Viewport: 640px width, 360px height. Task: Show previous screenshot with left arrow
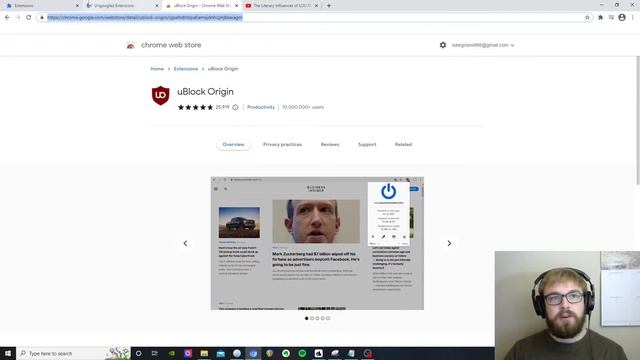pos(185,243)
